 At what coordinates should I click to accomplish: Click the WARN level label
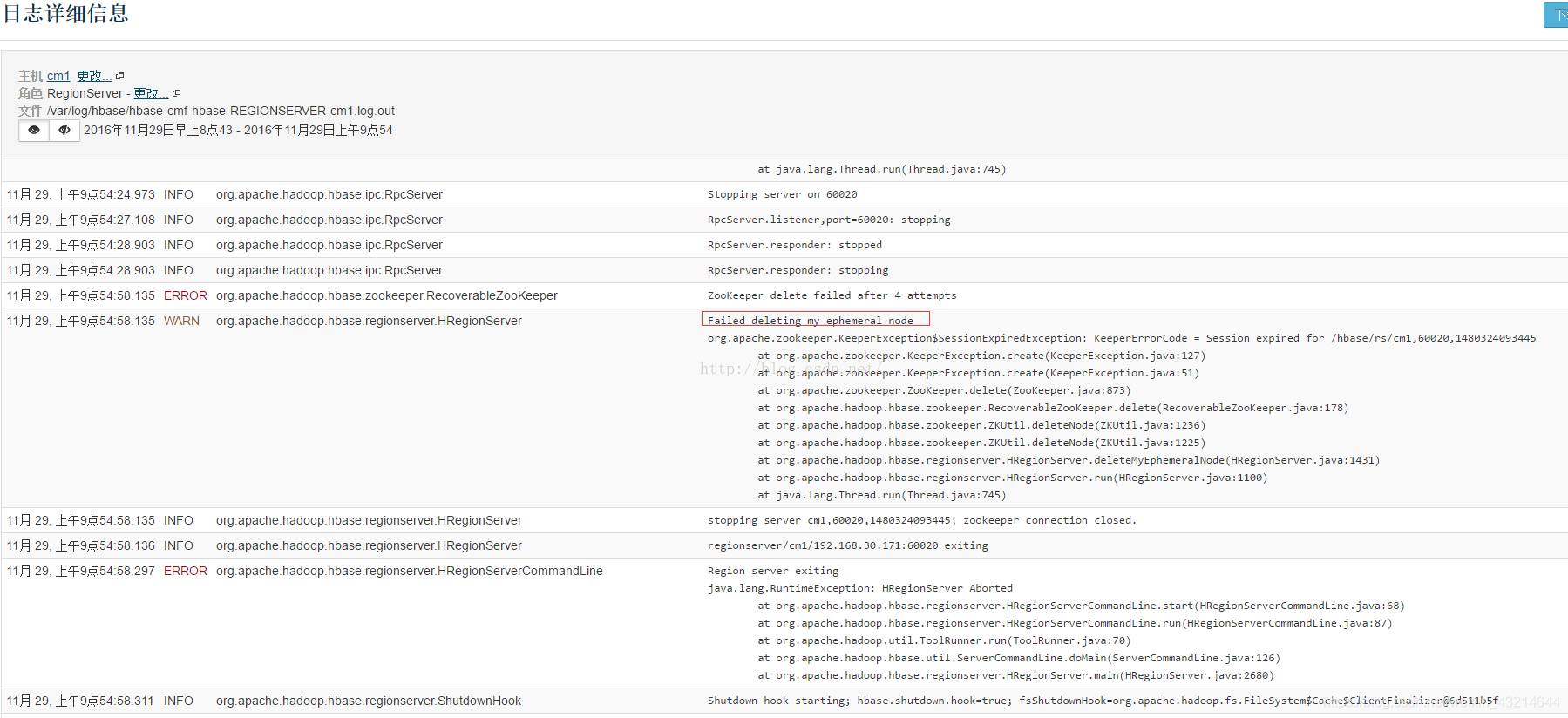(181, 322)
